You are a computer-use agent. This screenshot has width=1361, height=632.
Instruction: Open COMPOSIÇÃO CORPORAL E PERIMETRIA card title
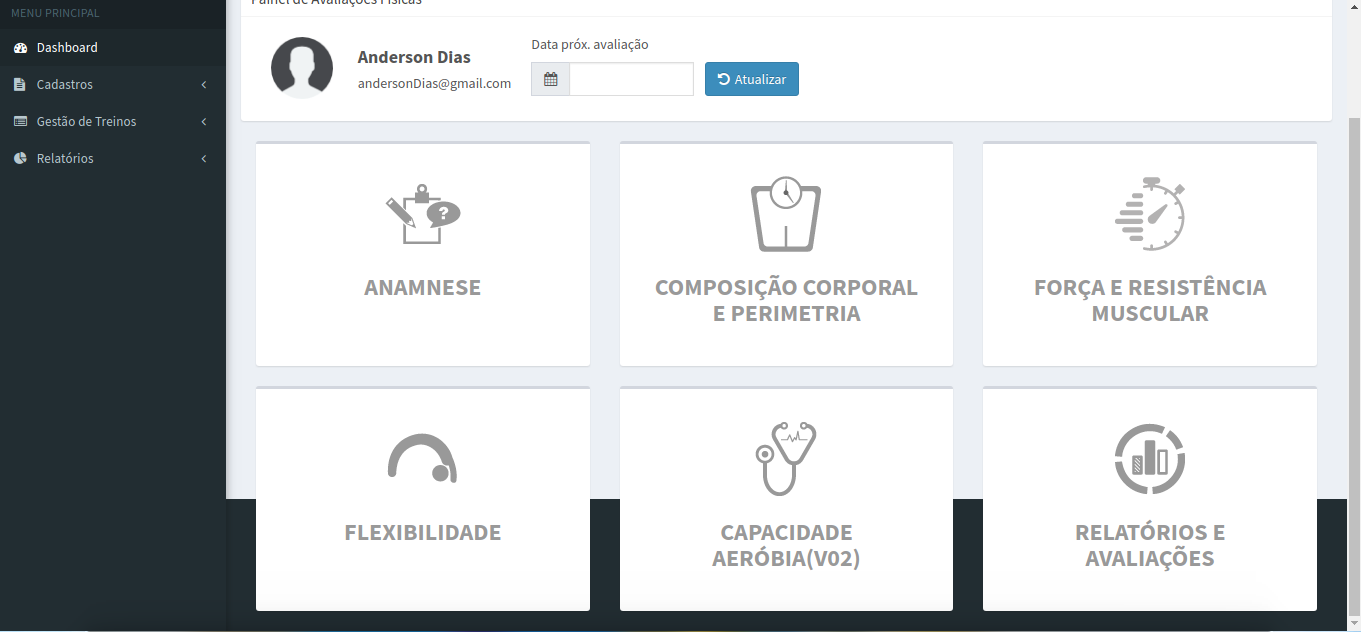[786, 300]
